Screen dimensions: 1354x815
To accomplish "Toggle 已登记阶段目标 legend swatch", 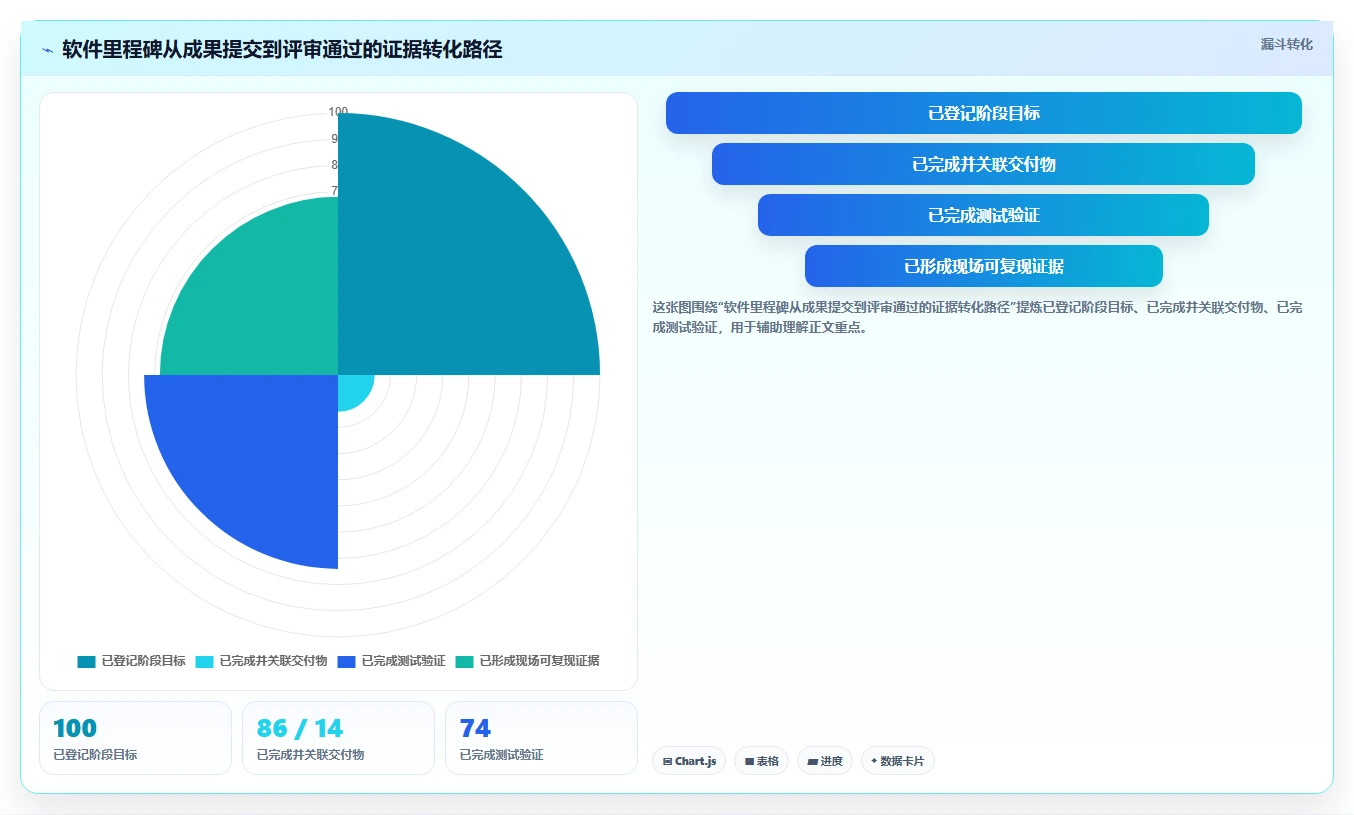I will (x=87, y=661).
